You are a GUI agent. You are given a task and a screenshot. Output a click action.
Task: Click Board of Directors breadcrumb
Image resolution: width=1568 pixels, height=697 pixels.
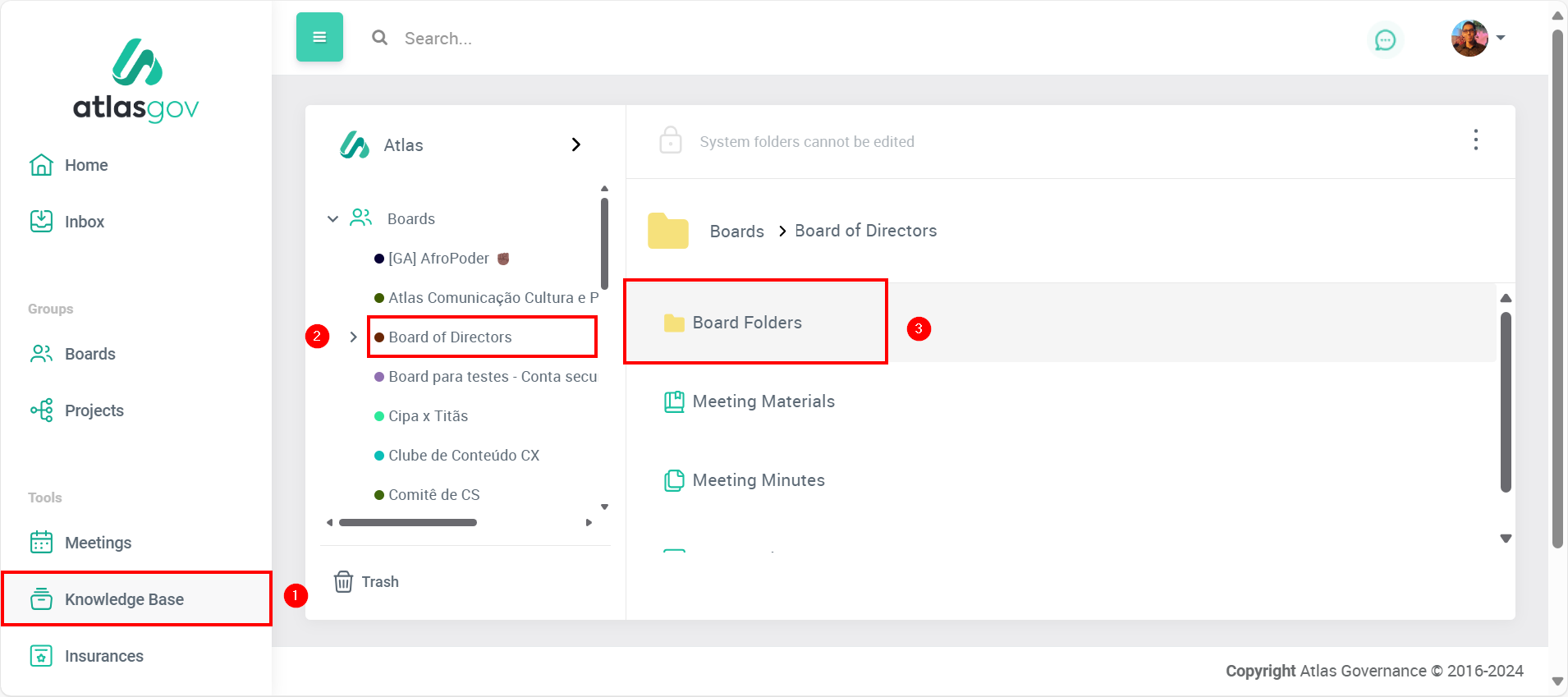(x=865, y=231)
